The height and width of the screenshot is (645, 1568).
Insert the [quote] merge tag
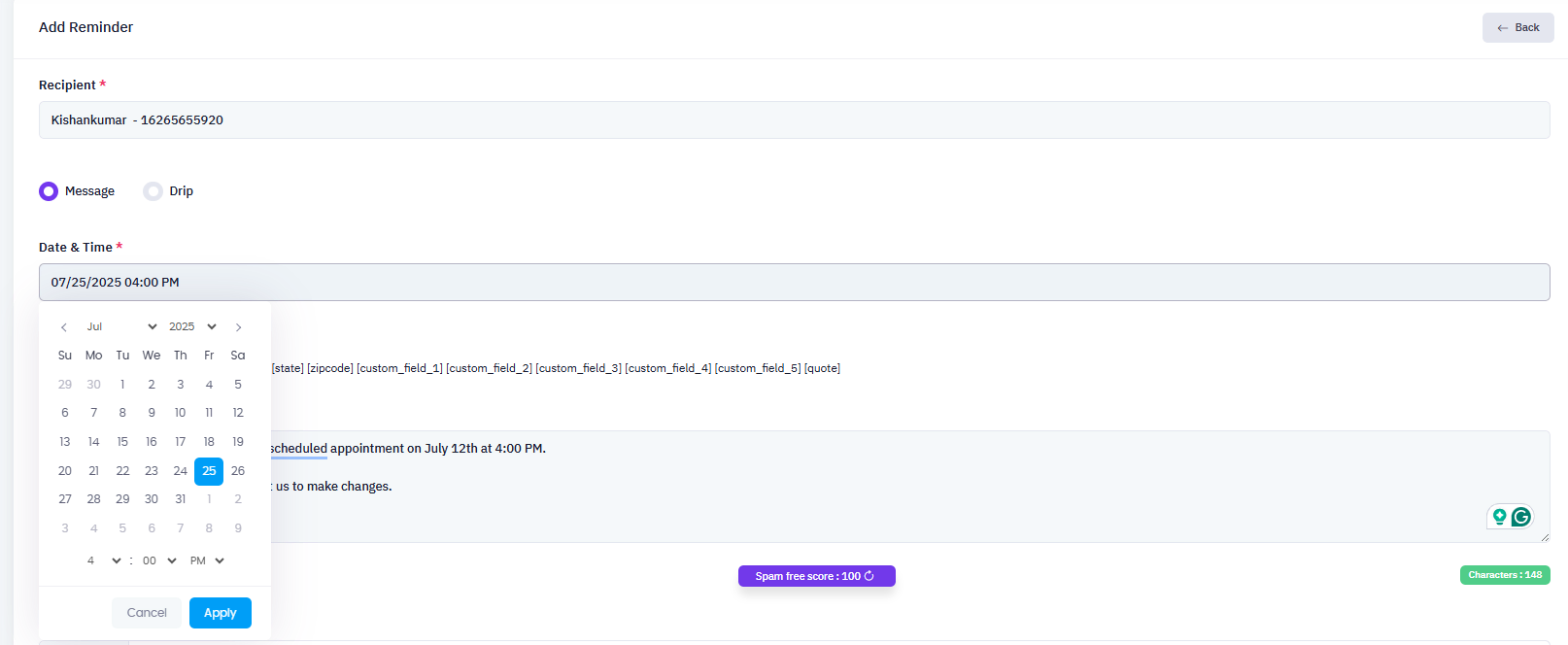point(822,368)
